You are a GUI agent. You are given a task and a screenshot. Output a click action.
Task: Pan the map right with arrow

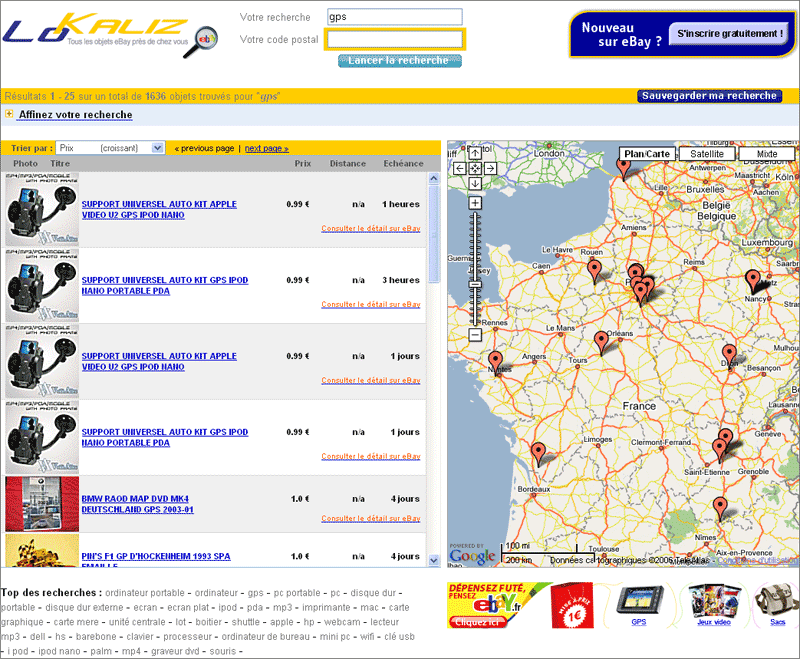coord(490,168)
